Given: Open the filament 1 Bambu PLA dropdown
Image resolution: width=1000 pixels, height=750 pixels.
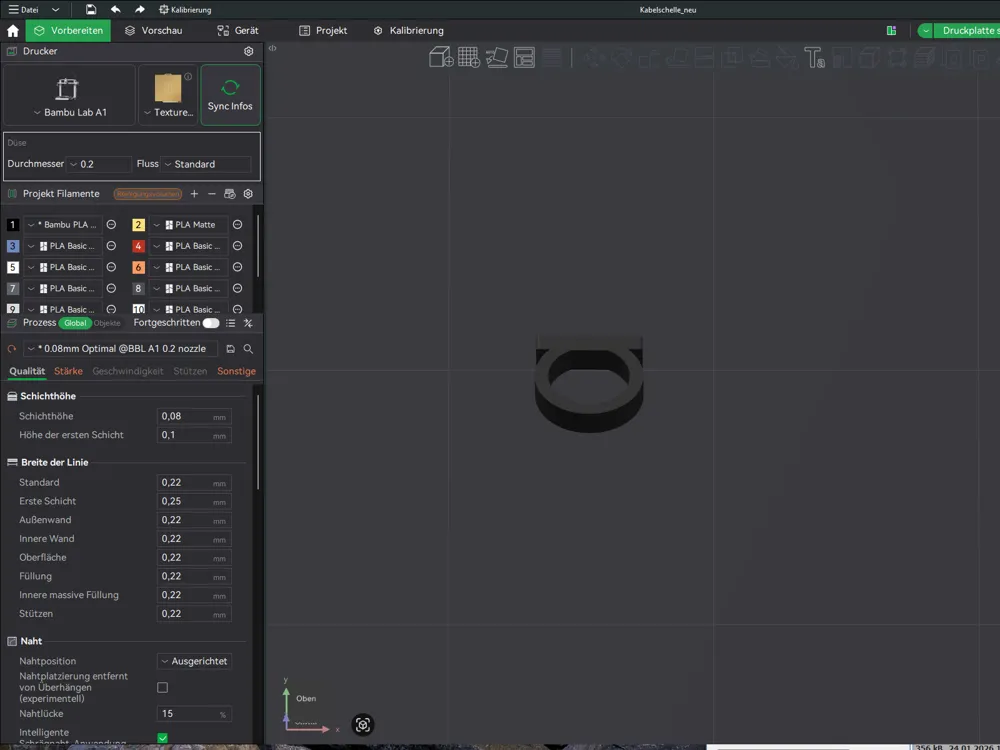Looking at the screenshot, I should click(x=62, y=224).
